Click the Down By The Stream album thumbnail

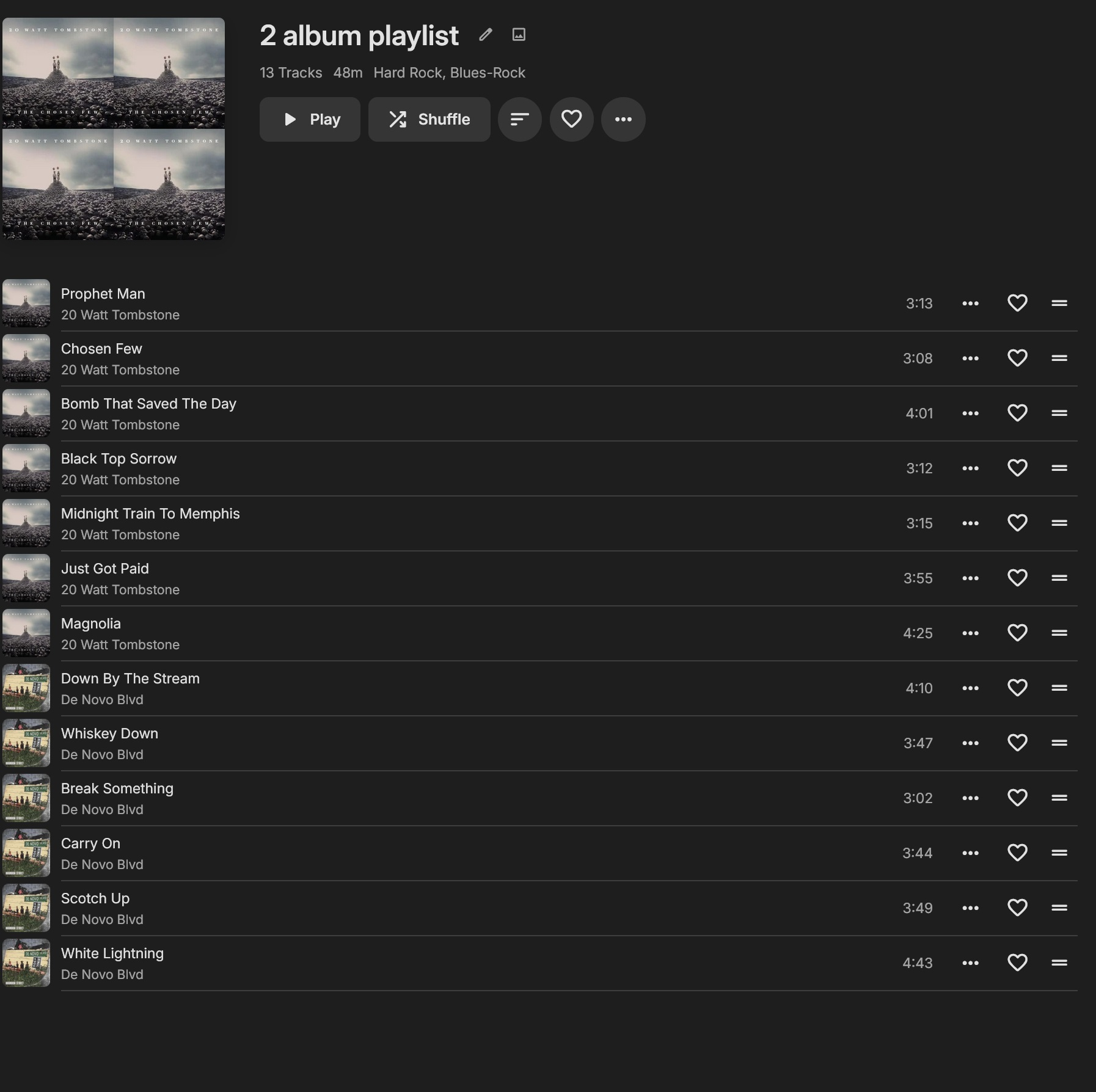pyautogui.click(x=26, y=688)
